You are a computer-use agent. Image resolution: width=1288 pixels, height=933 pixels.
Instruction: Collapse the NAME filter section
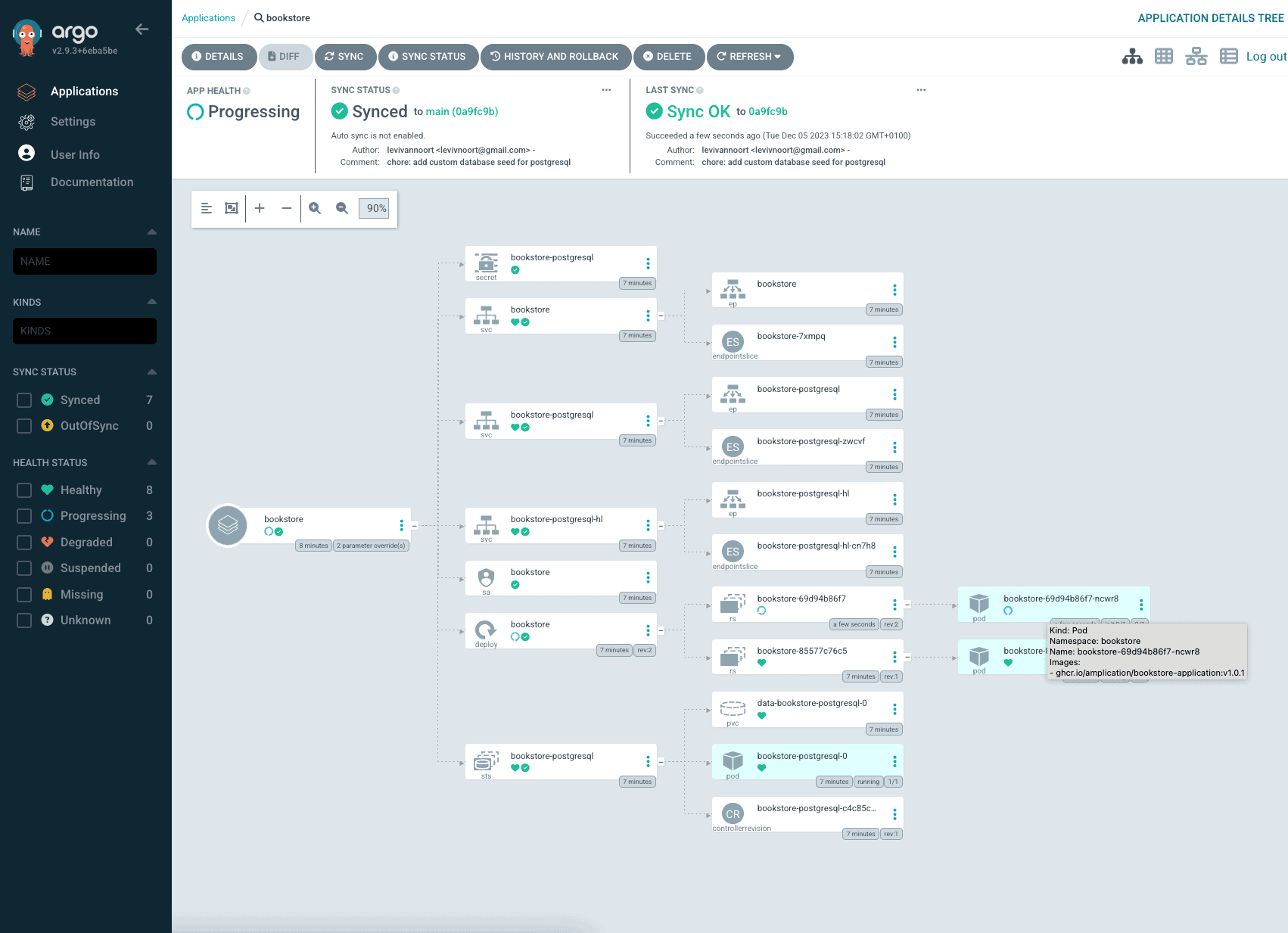[x=151, y=232]
